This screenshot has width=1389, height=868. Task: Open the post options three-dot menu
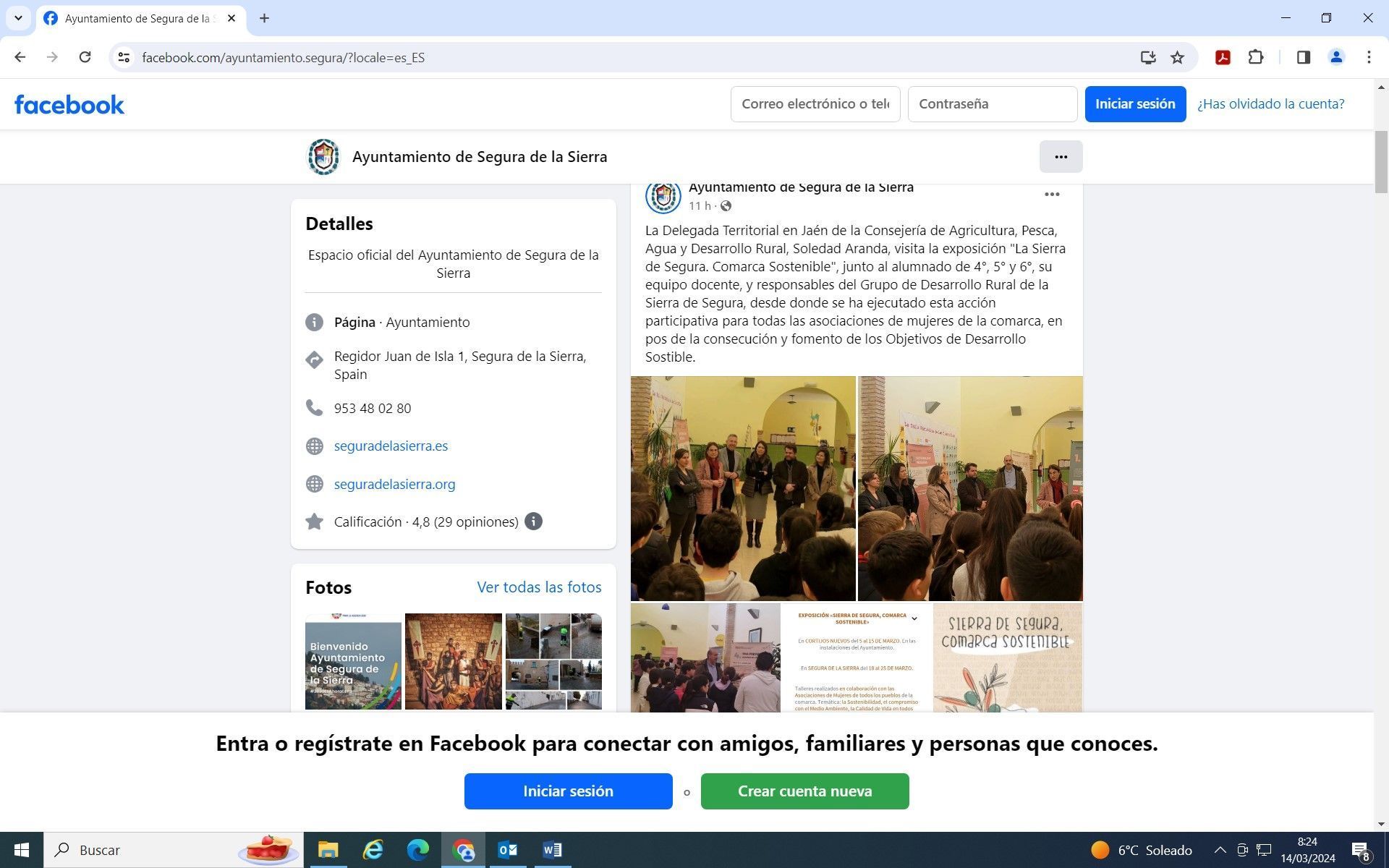click(x=1052, y=195)
